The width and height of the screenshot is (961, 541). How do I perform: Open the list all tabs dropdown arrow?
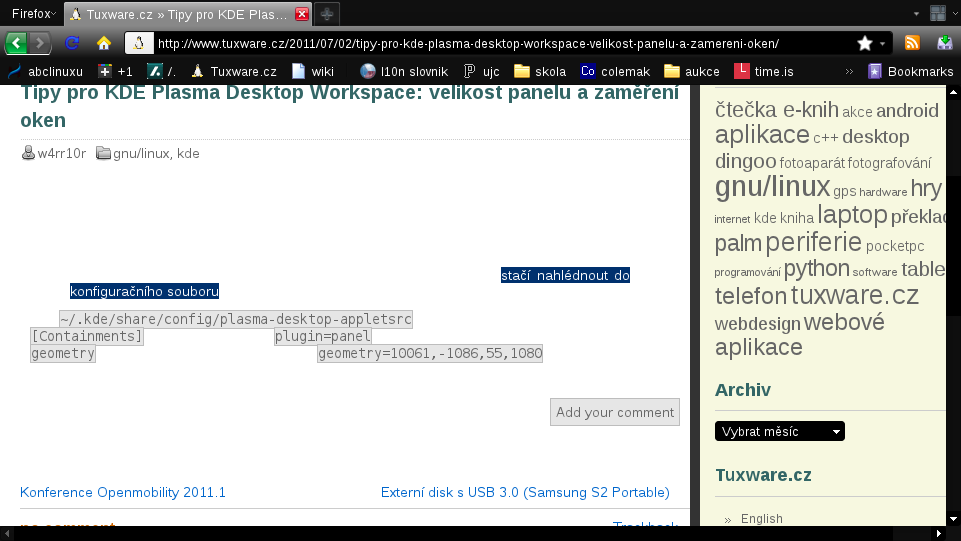(916, 13)
